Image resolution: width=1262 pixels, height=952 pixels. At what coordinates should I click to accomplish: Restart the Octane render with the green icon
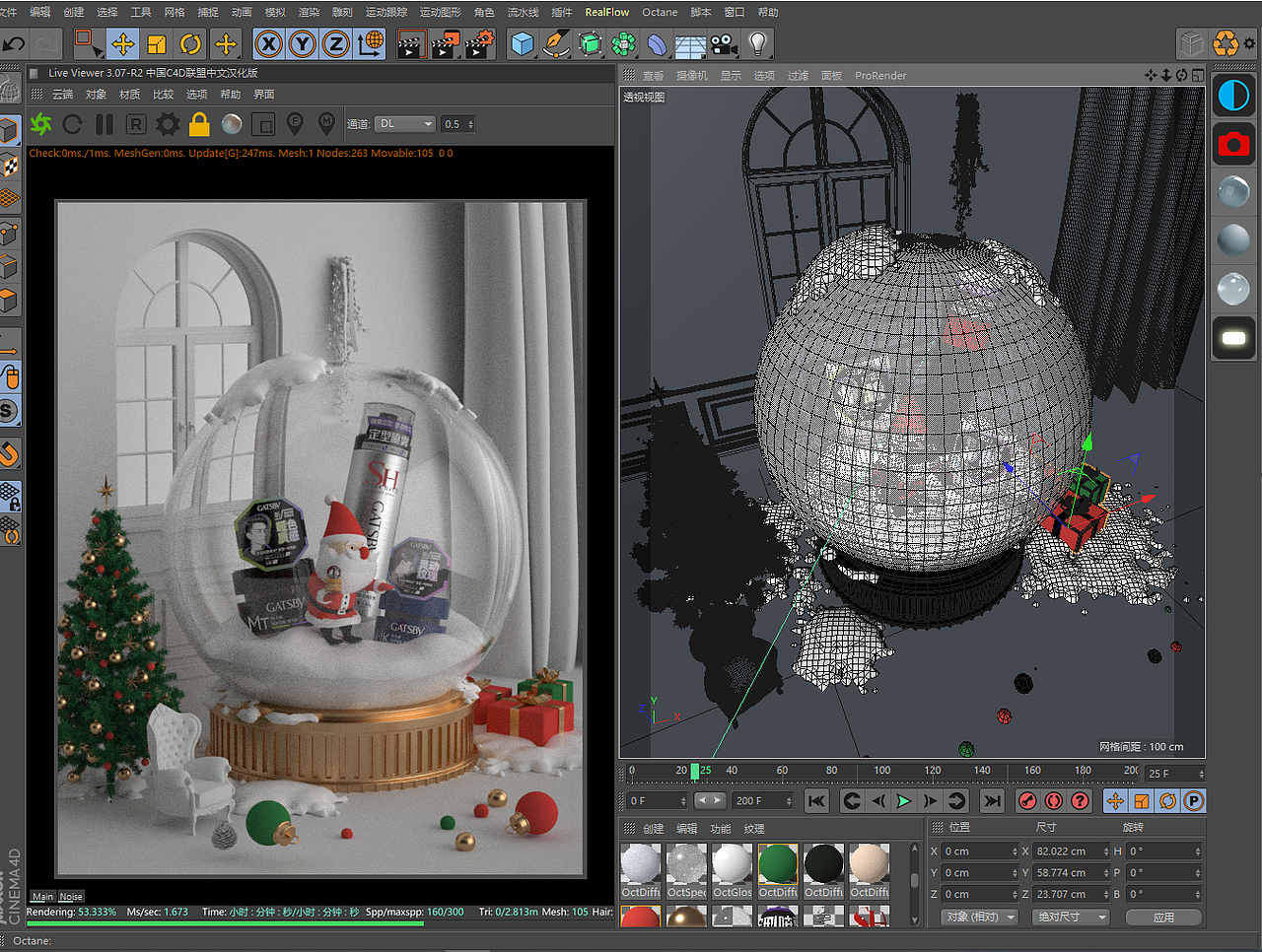pyautogui.click(x=39, y=123)
